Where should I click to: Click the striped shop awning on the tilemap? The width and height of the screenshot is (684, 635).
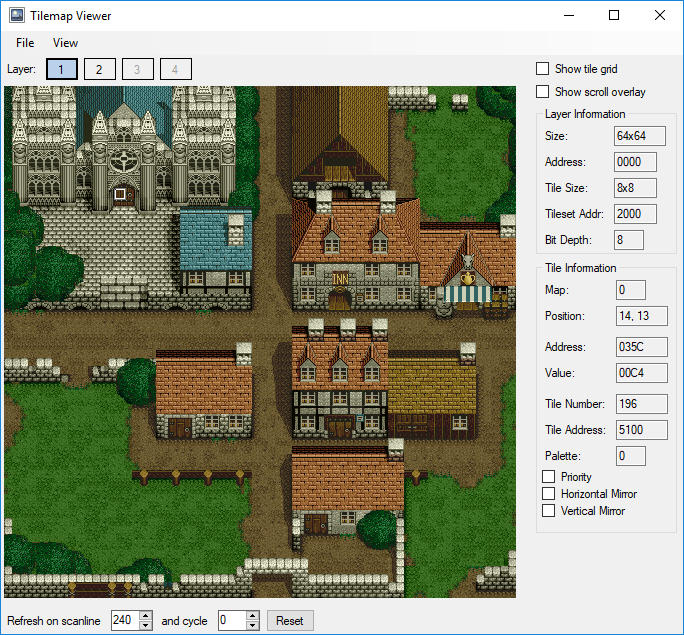tap(467, 294)
